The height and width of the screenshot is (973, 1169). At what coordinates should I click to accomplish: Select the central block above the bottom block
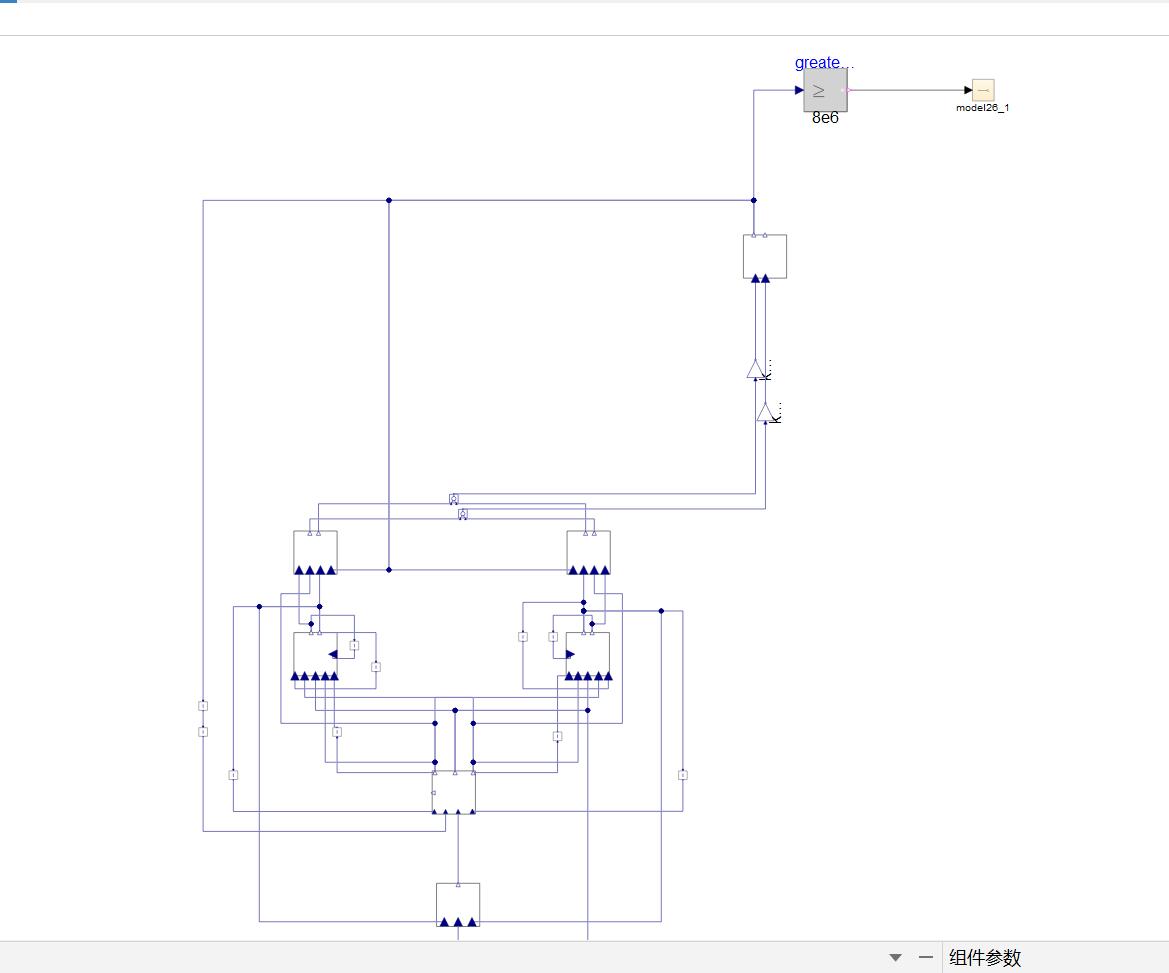(x=454, y=793)
